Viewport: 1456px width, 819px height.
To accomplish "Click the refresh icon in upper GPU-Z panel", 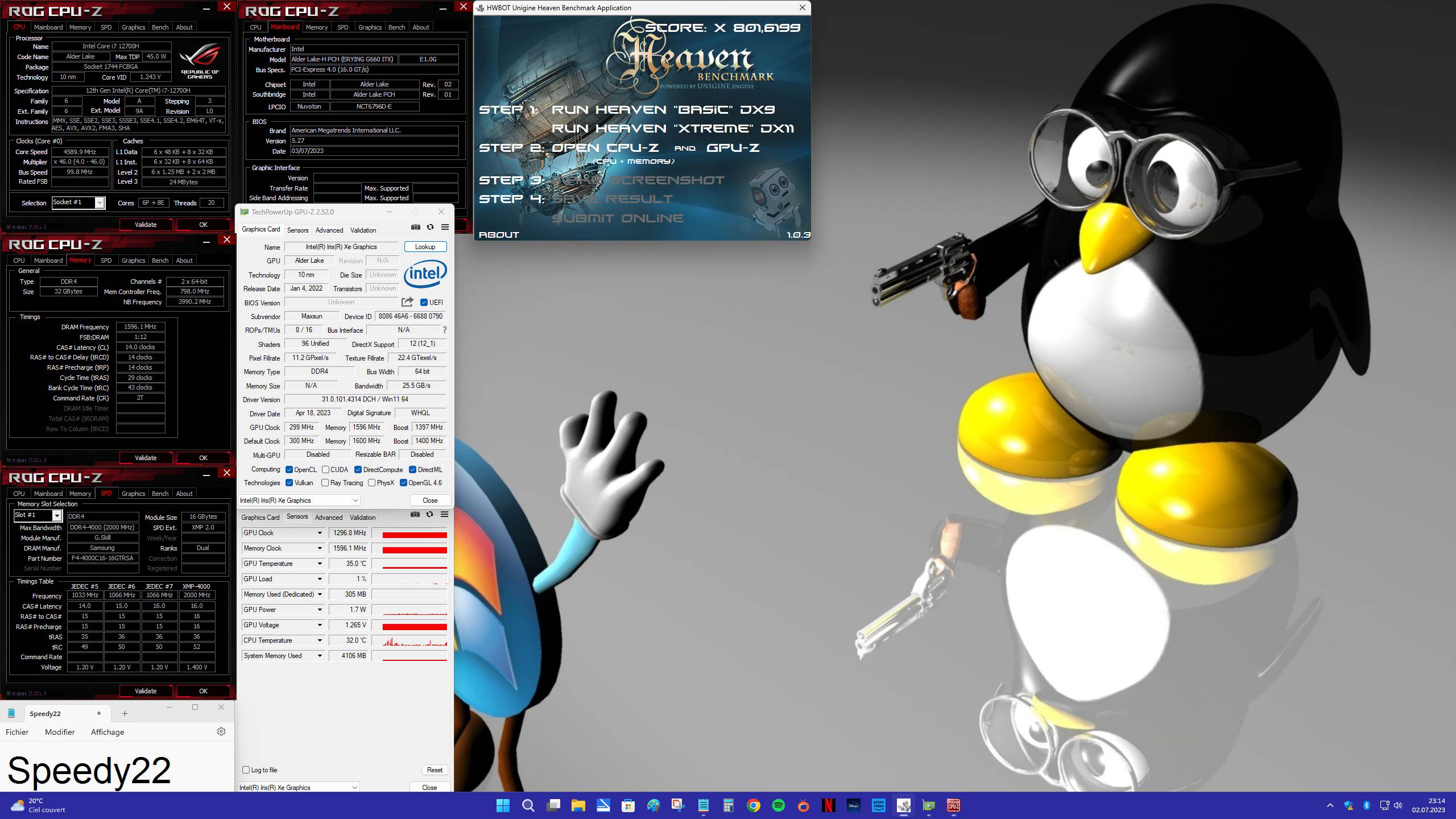I will [x=430, y=227].
